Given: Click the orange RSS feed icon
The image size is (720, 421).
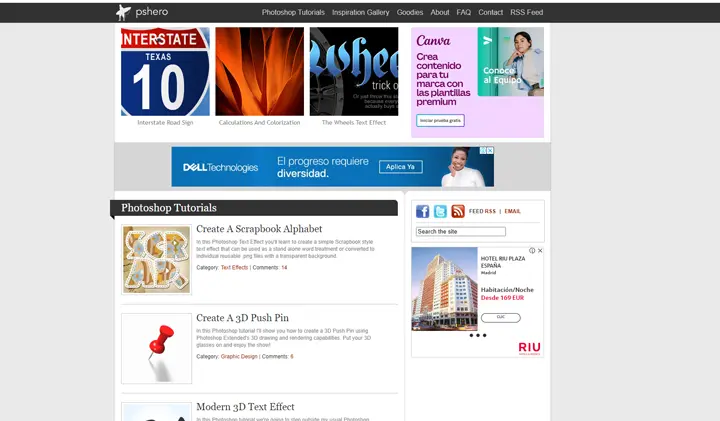Looking at the screenshot, I should pos(458,211).
